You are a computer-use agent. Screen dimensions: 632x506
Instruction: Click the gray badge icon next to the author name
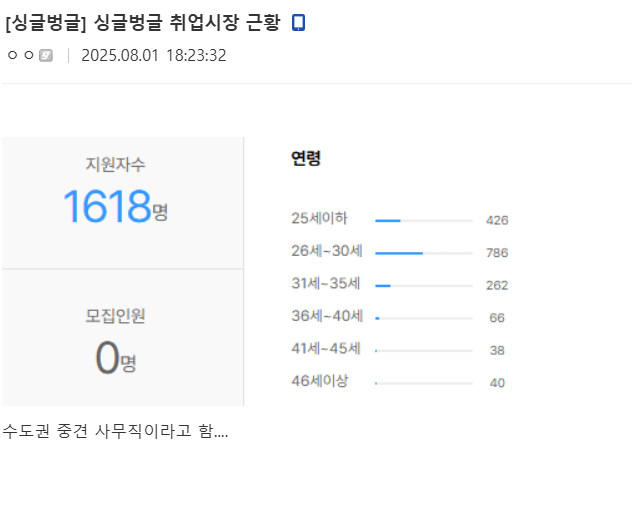pyautogui.click(x=46, y=56)
